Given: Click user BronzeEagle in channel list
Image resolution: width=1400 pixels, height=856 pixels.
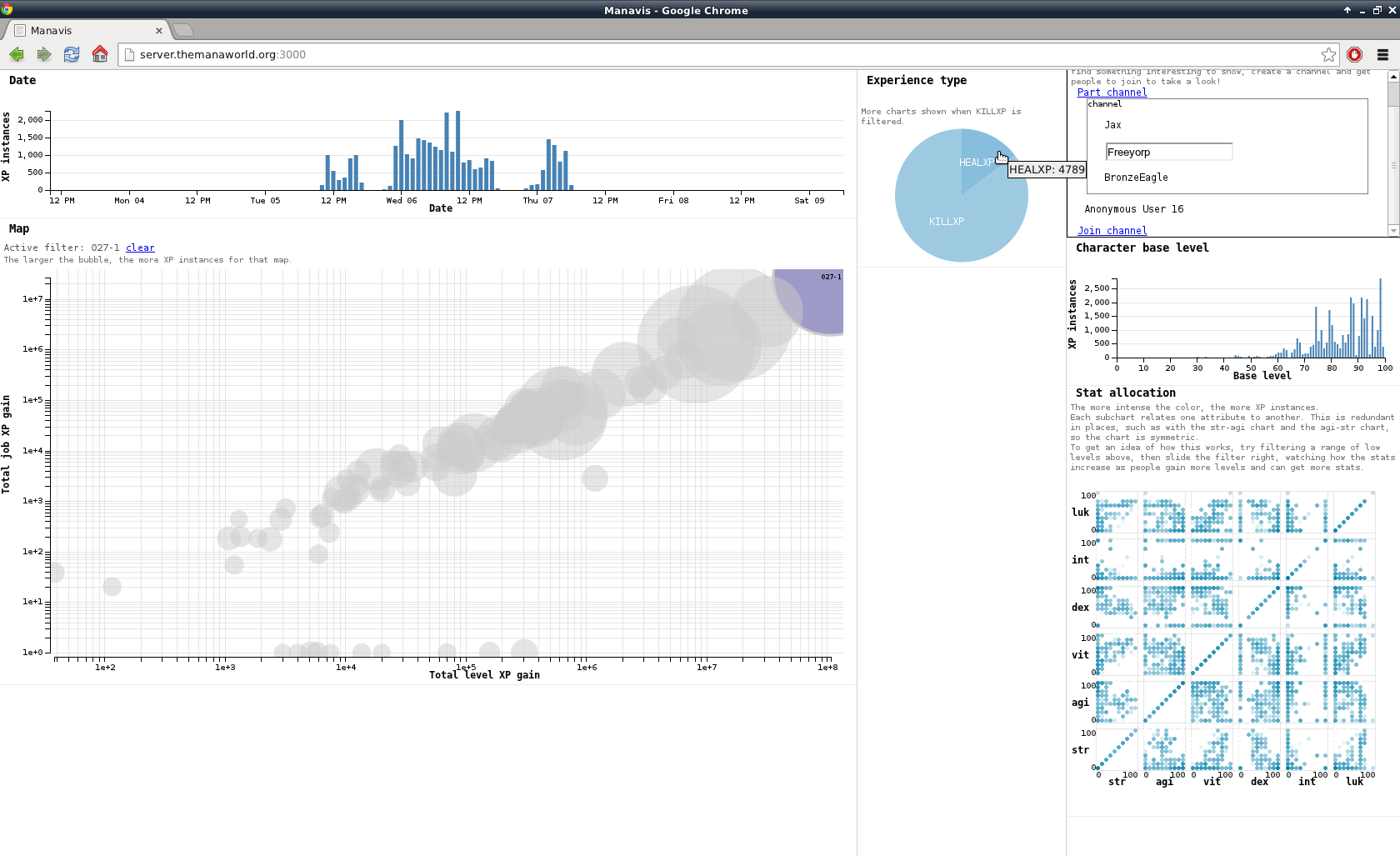Looking at the screenshot, I should pos(1136,178).
